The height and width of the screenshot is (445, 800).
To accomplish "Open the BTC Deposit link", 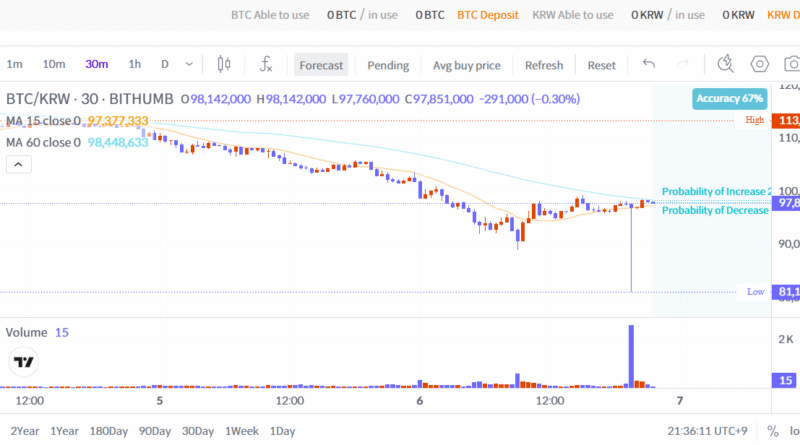I will (487, 15).
